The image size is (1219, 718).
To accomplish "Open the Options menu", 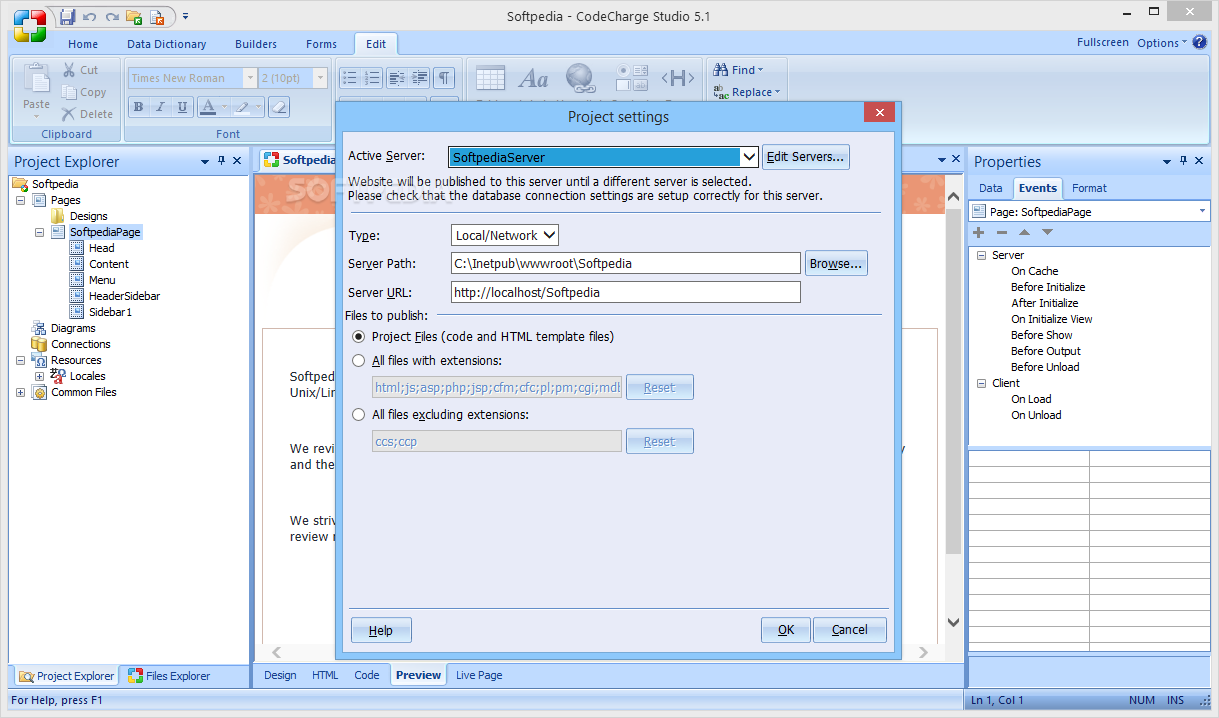I will click(1161, 43).
